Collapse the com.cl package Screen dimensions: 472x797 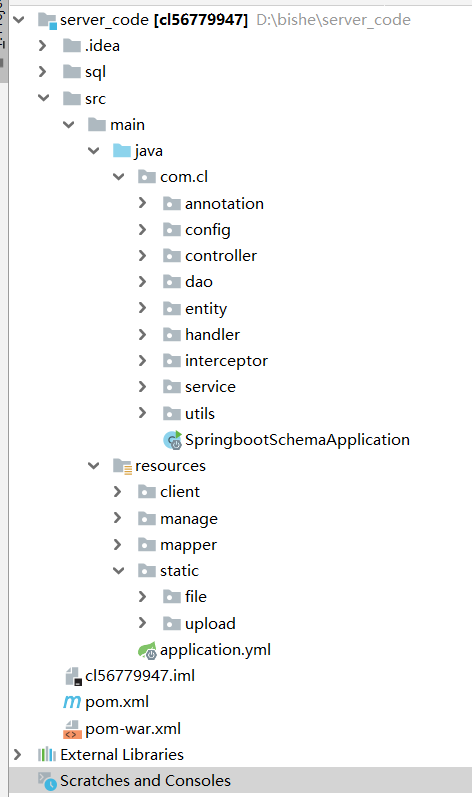tap(118, 177)
